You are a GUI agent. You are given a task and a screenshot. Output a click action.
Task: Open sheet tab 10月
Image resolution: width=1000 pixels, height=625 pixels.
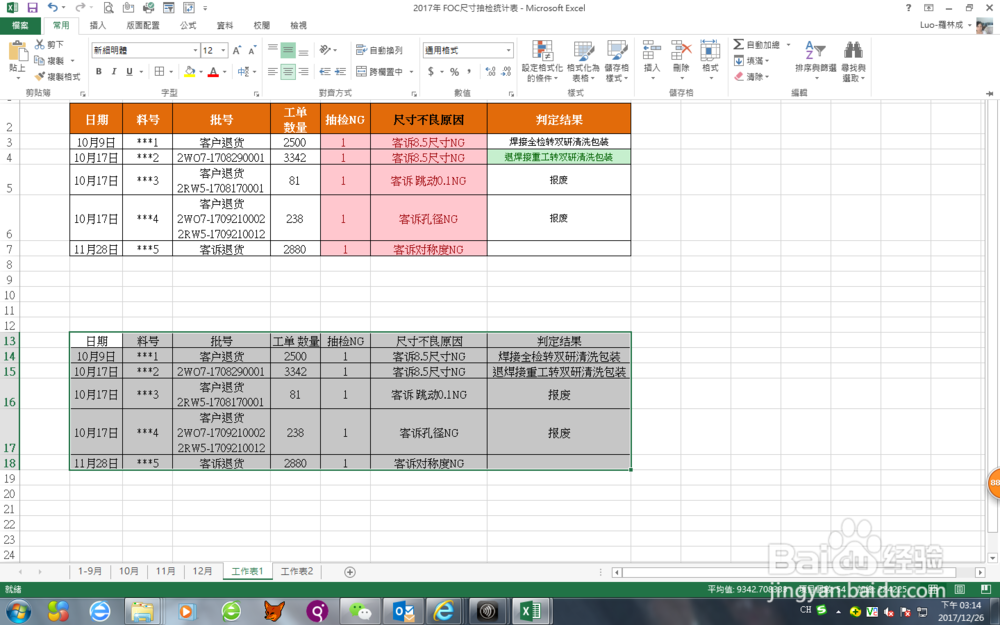[x=129, y=571]
